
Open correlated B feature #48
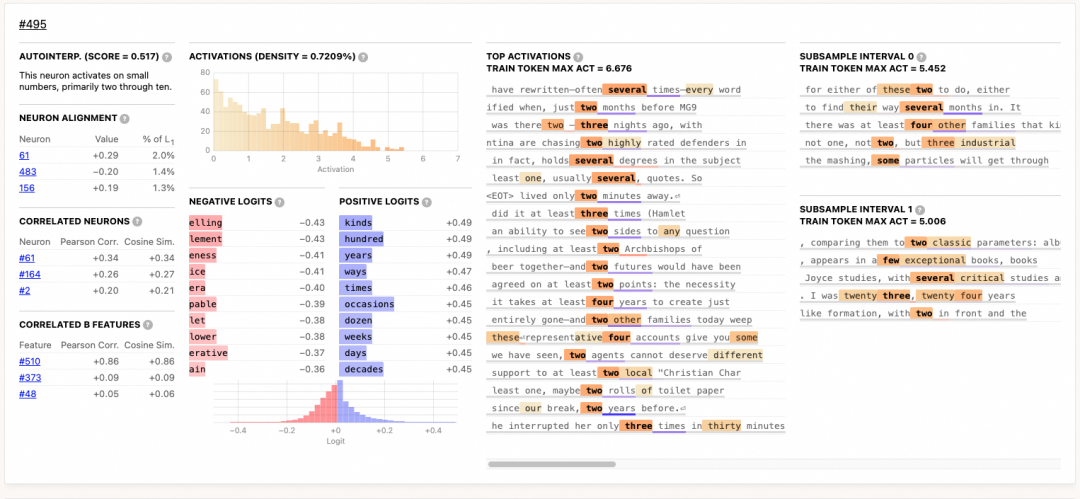pyautogui.click(x=28, y=394)
